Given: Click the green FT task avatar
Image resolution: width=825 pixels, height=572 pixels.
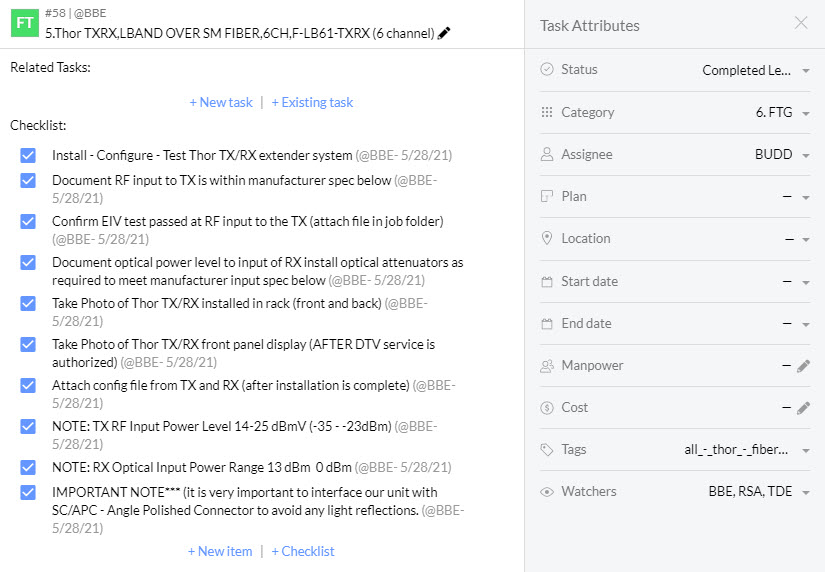Looking at the screenshot, I should (24, 23).
